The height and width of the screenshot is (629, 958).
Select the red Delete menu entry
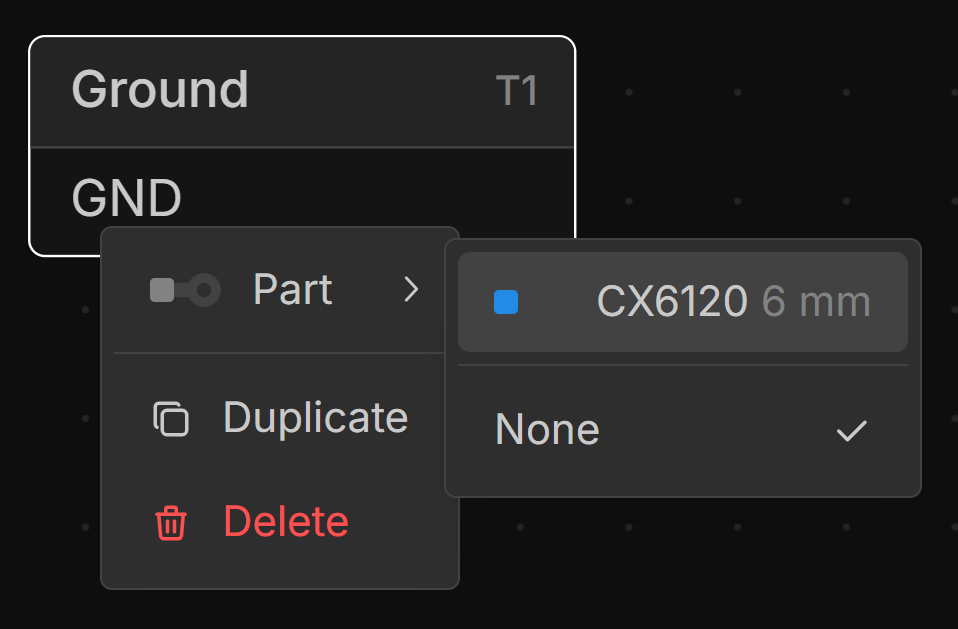pos(286,523)
